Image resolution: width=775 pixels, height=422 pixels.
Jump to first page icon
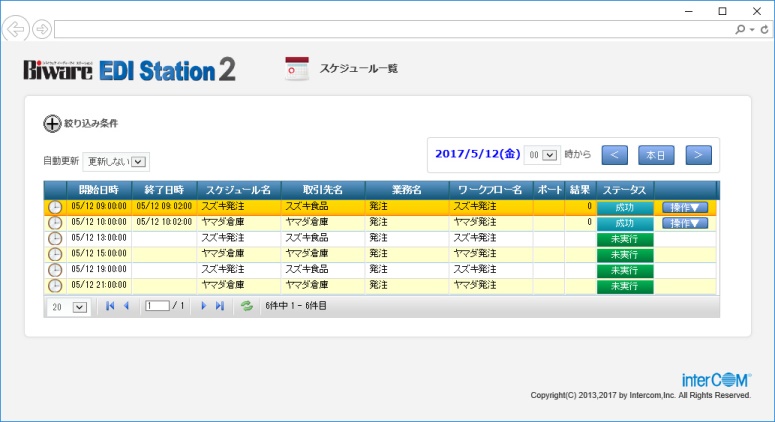(x=110, y=306)
